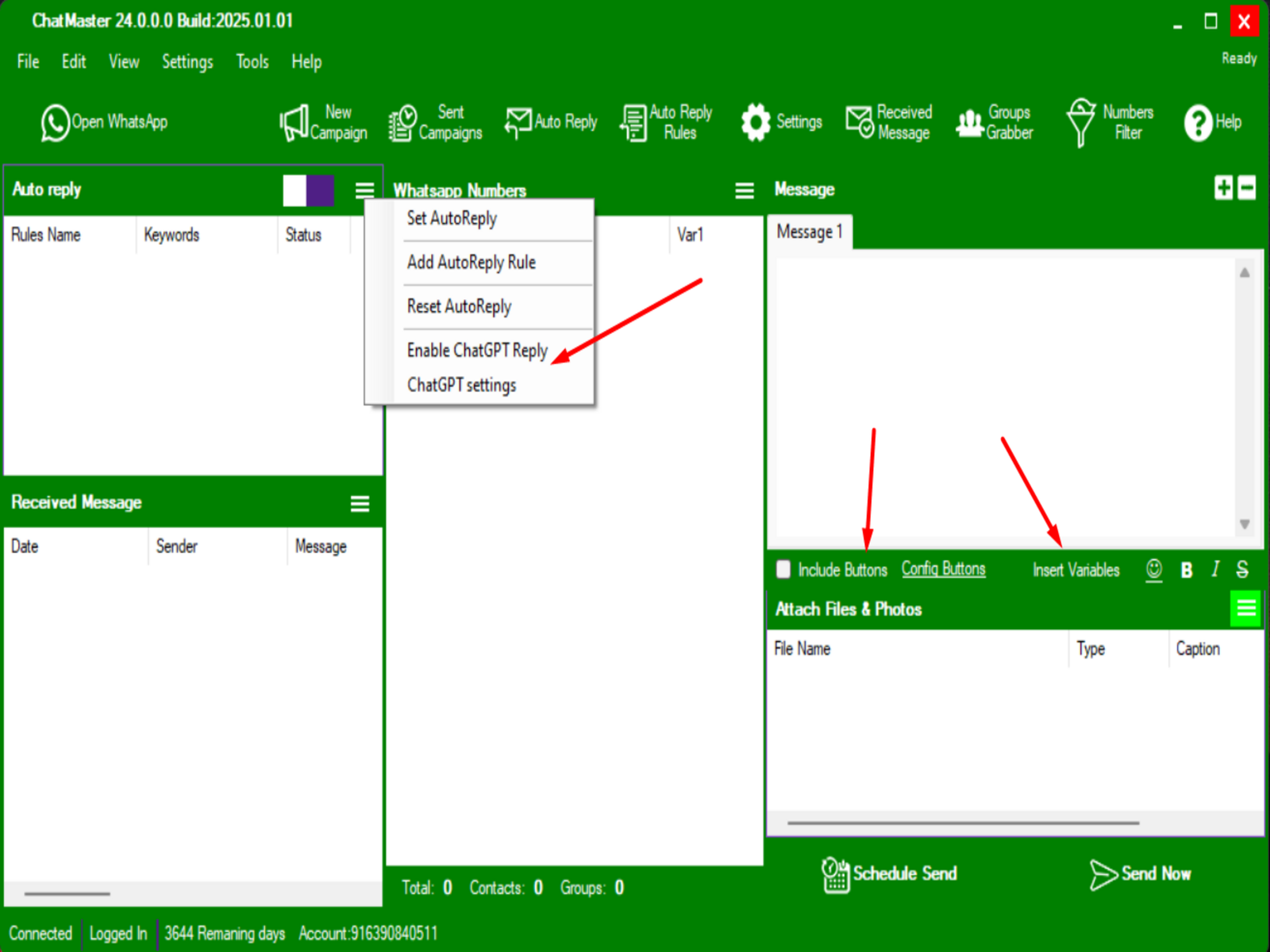Click the Received Message horizontal scrollbar

click(67, 894)
